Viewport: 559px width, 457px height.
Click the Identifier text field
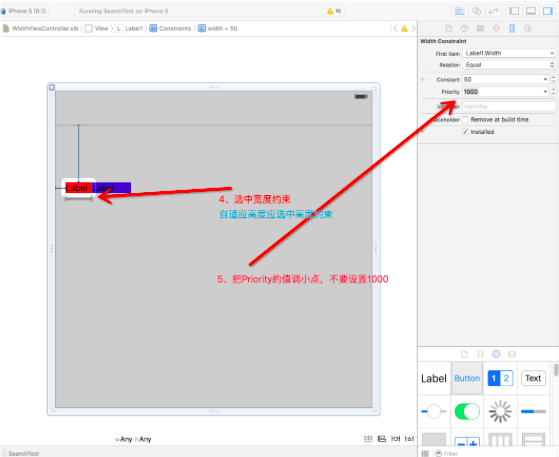click(x=509, y=106)
